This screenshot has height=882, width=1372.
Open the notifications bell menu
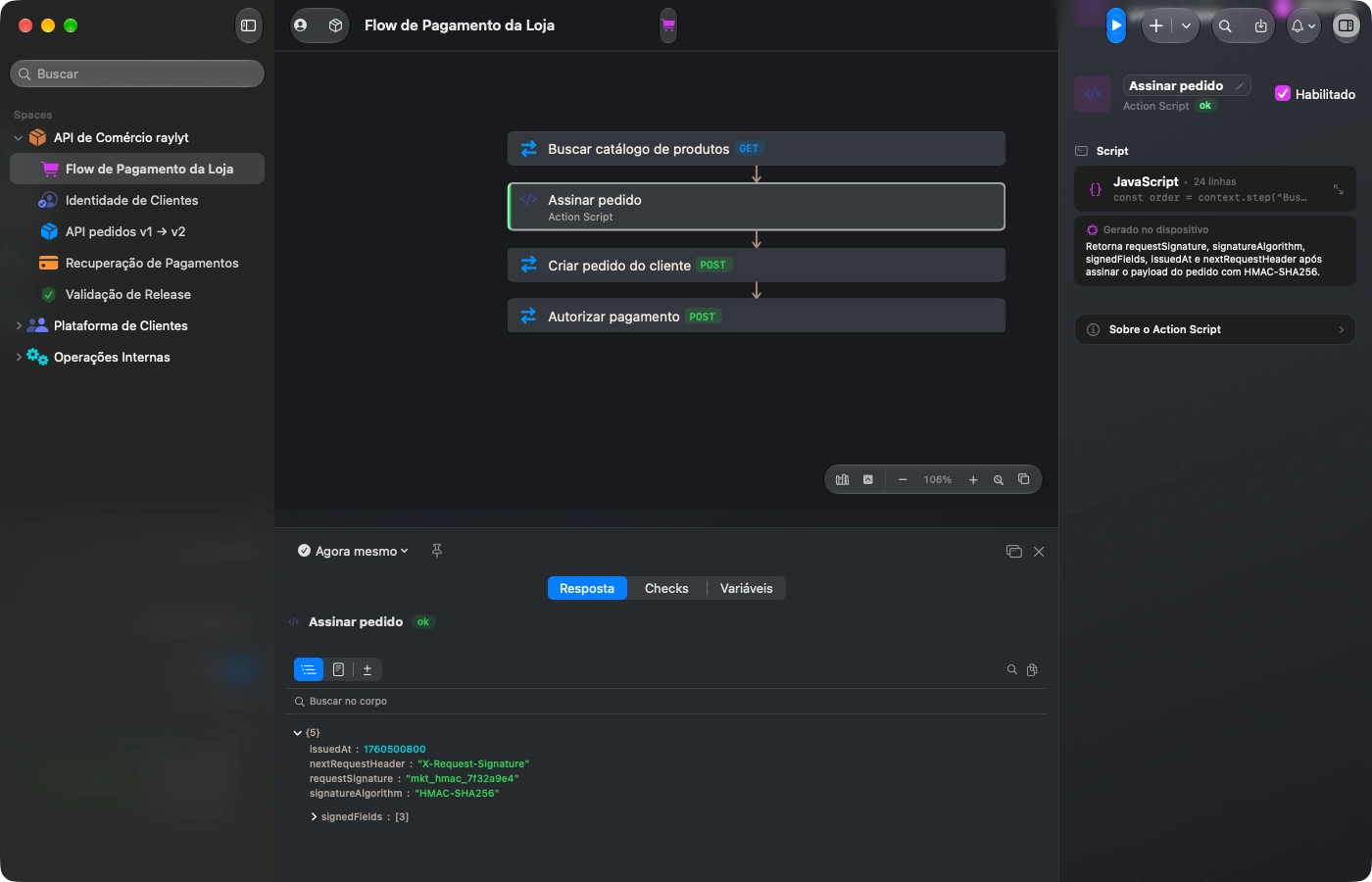[x=1302, y=26]
